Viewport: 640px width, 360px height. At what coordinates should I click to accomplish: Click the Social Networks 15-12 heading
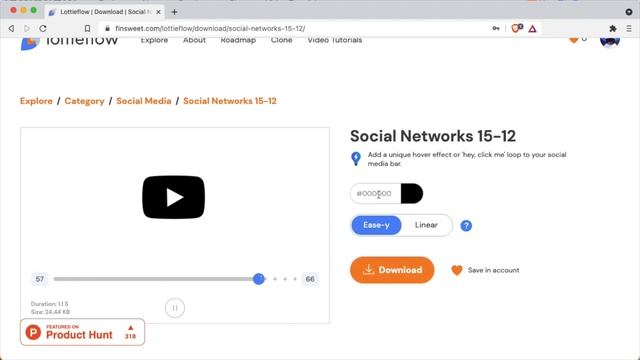pyautogui.click(x=433, y=136)
